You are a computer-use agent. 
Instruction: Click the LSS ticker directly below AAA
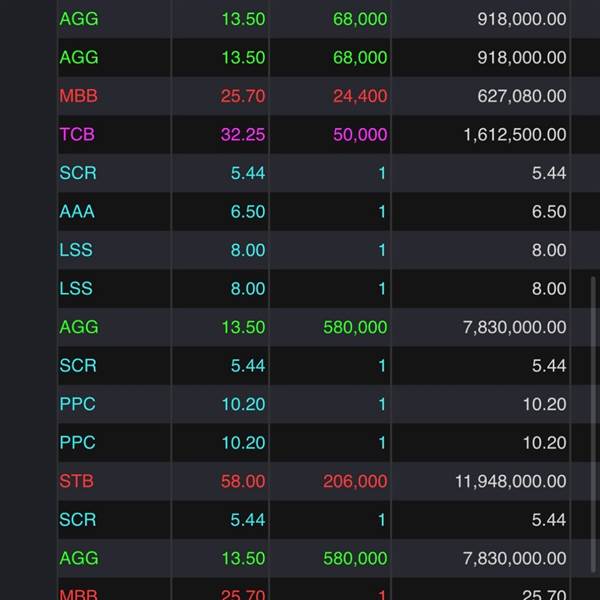[x=76, y=250]
